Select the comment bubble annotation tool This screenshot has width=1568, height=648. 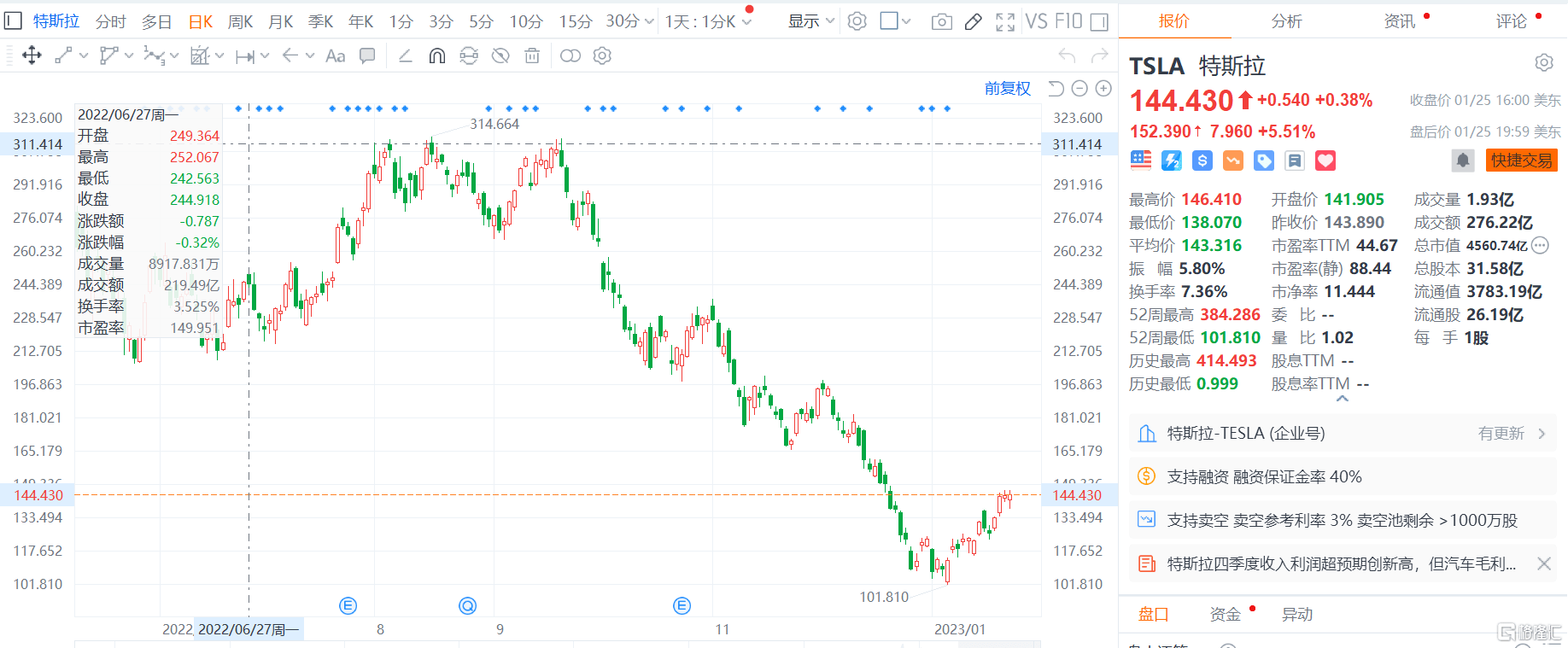click(x=367, y=56)
